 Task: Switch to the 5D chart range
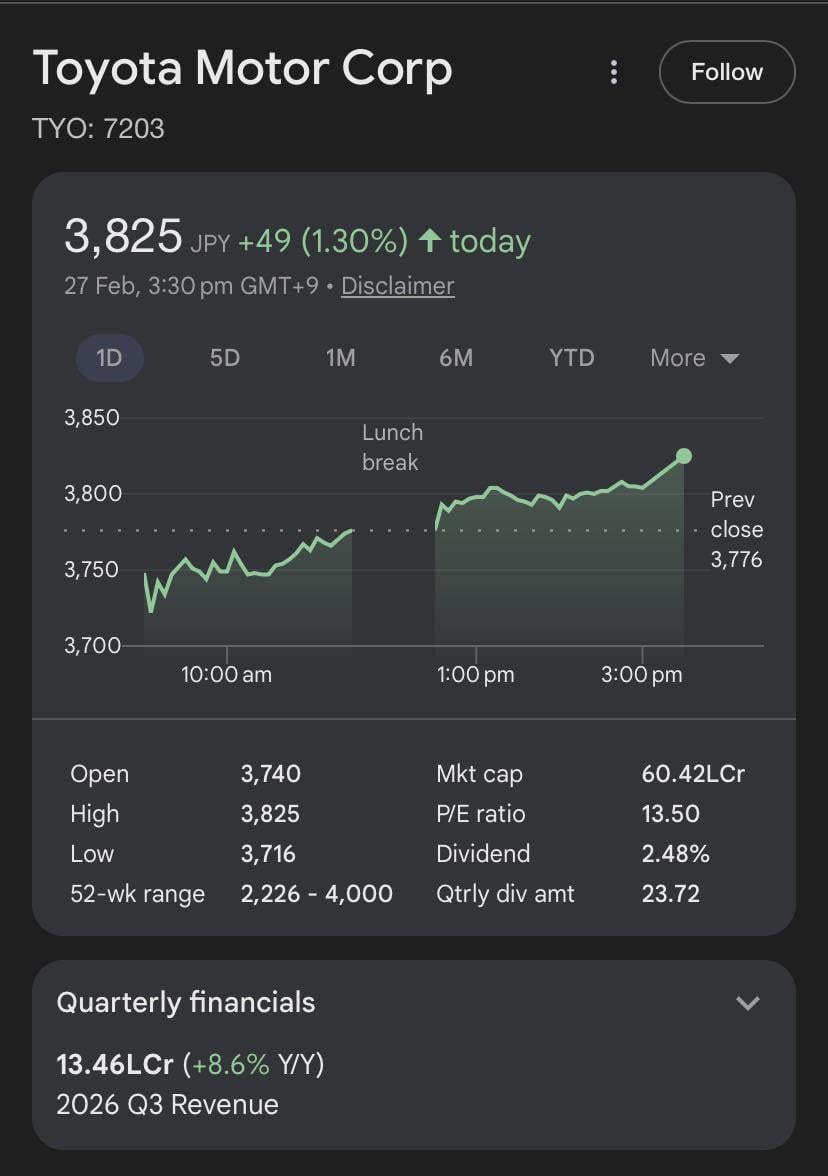click(225, 358)
